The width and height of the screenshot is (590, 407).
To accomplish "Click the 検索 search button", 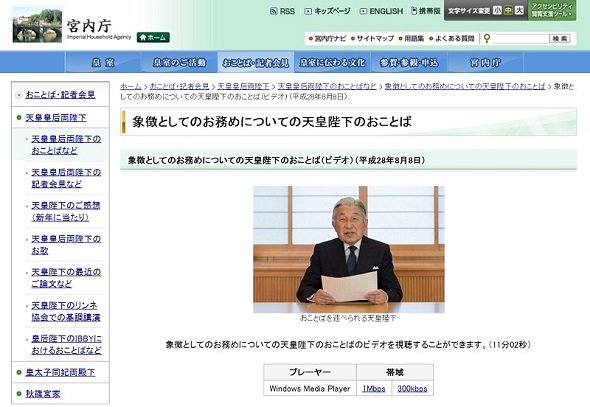I will 560,38.
